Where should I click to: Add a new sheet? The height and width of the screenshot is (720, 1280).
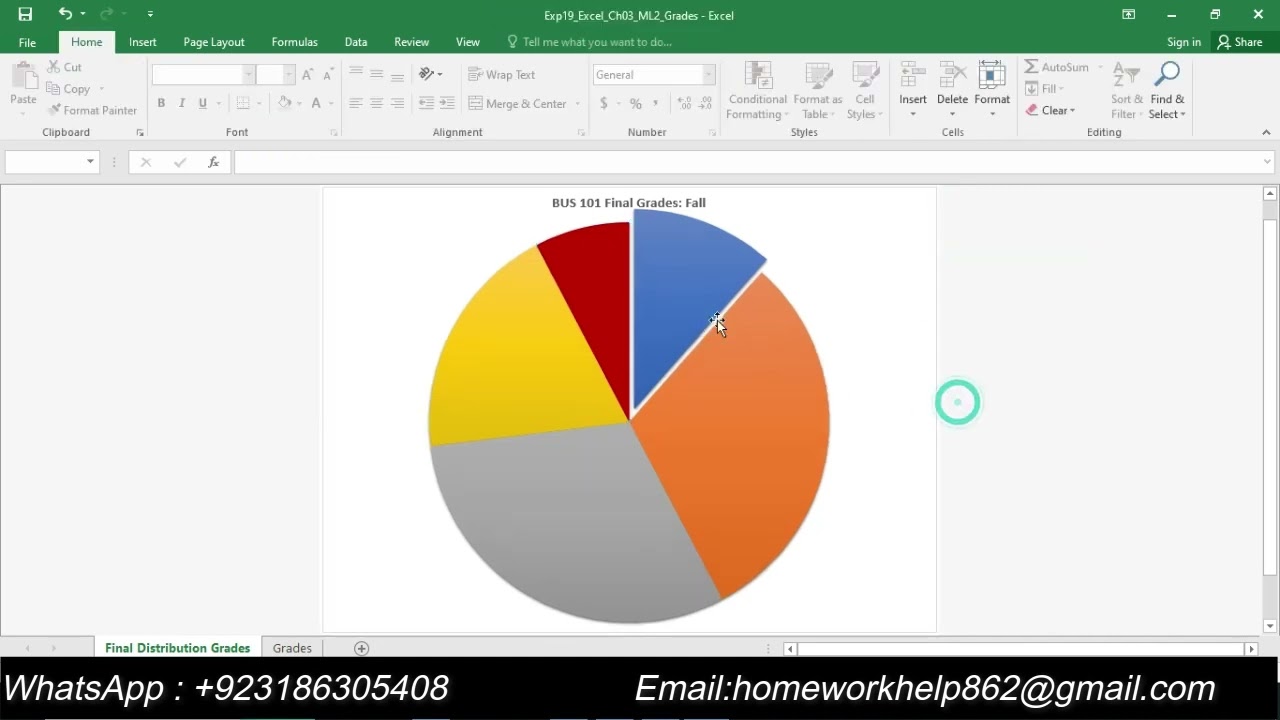point(362,648)
